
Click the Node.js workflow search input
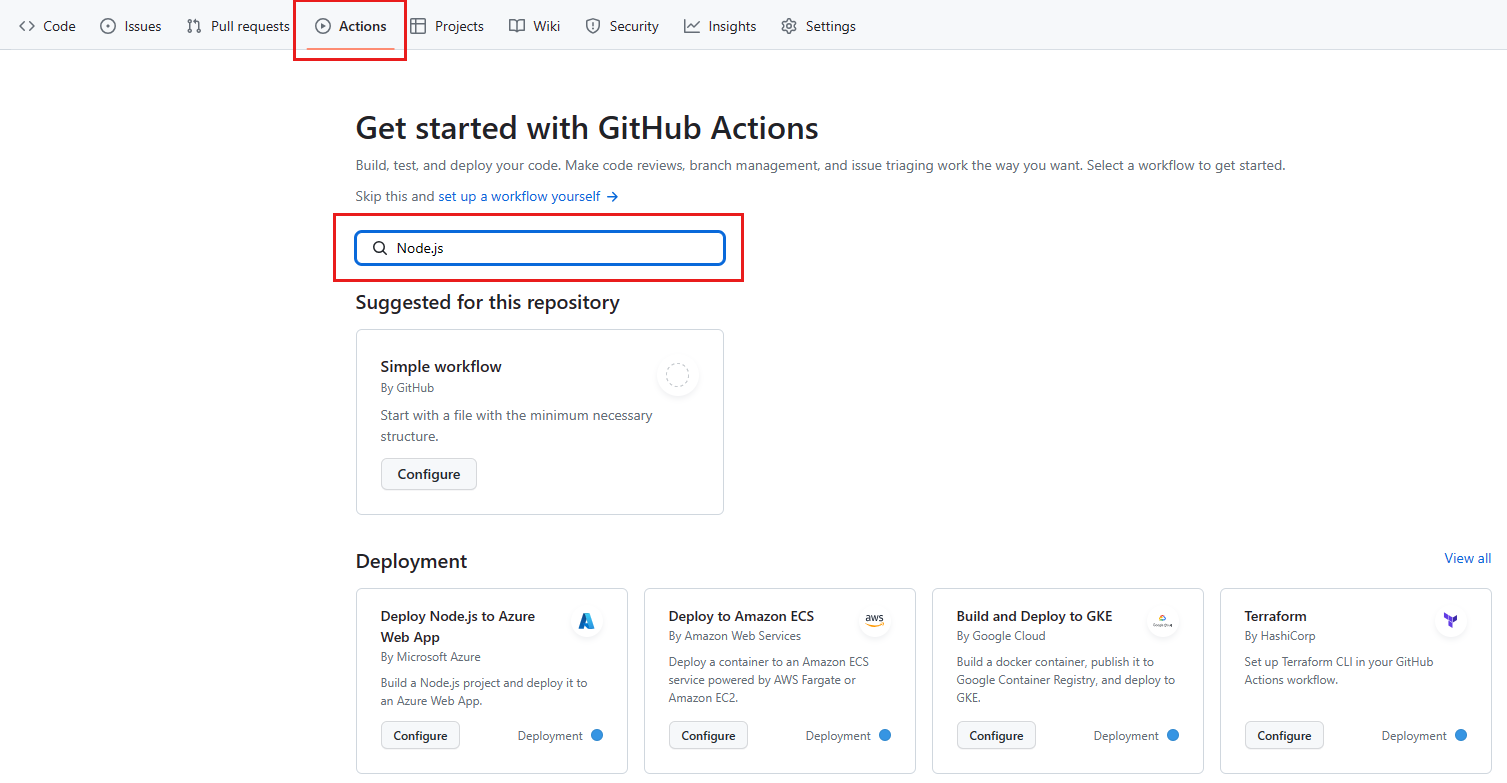point(540,247)
